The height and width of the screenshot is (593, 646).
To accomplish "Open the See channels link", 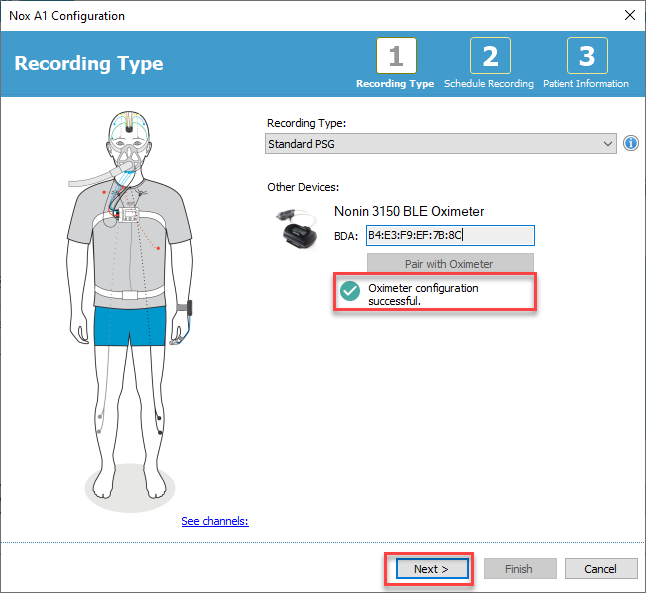I will (x=215, y=521).
